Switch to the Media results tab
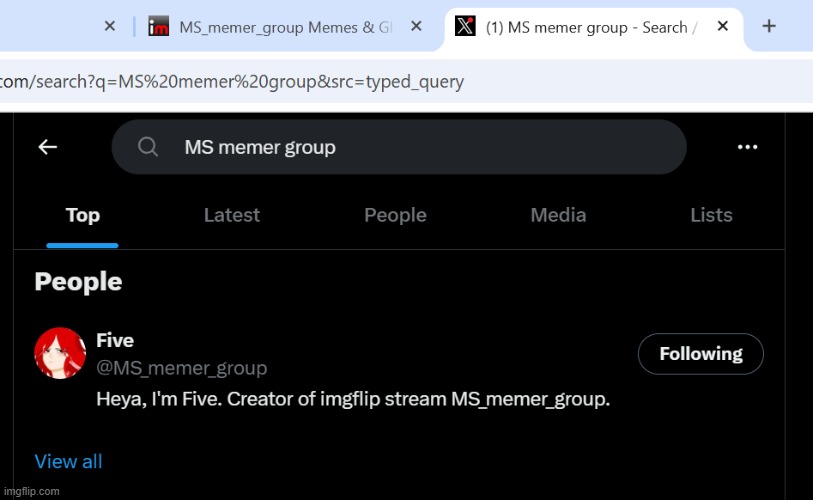Image resolution: width=813 pixels, height=500 pixels. pos(558,215)
